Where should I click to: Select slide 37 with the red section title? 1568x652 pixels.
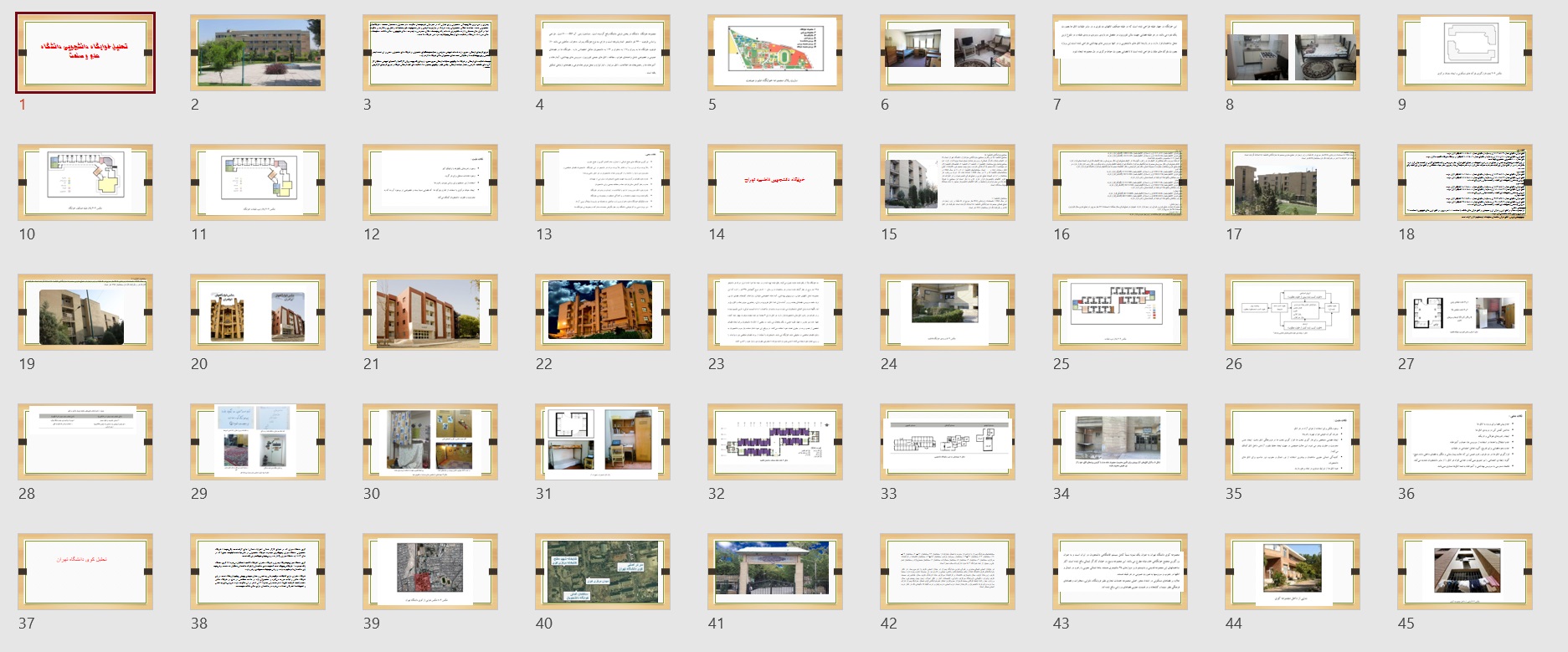(85, 572)
